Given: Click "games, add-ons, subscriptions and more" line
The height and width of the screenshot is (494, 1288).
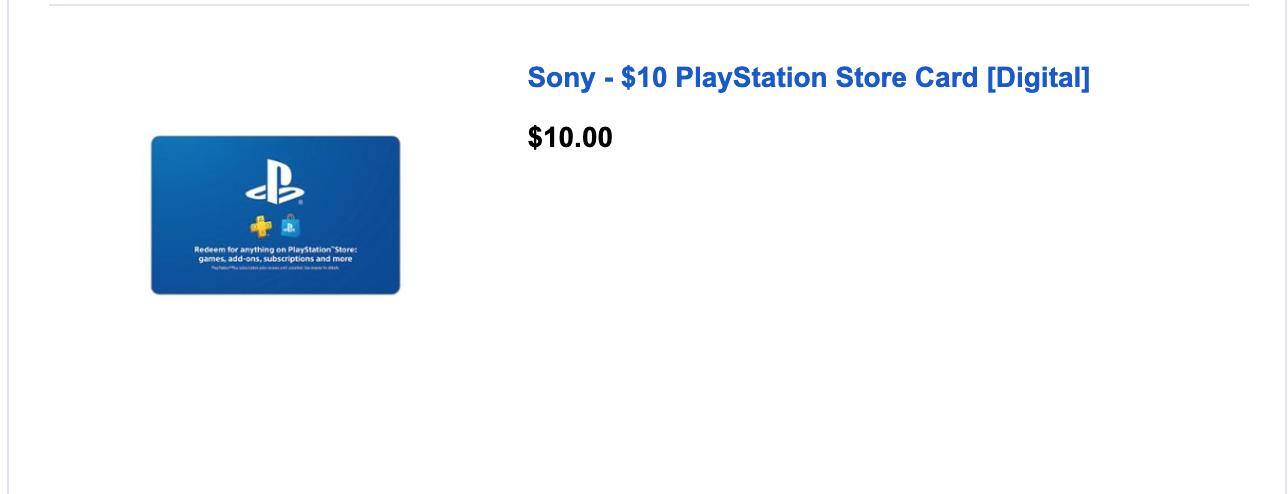Looking at the screenshot, I should pos(275,259).
